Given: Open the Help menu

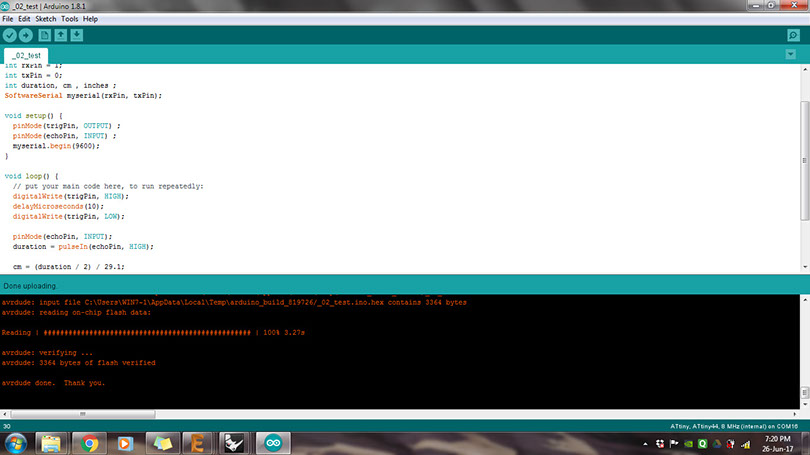Looking at the screenshot, I should (90, 19).
